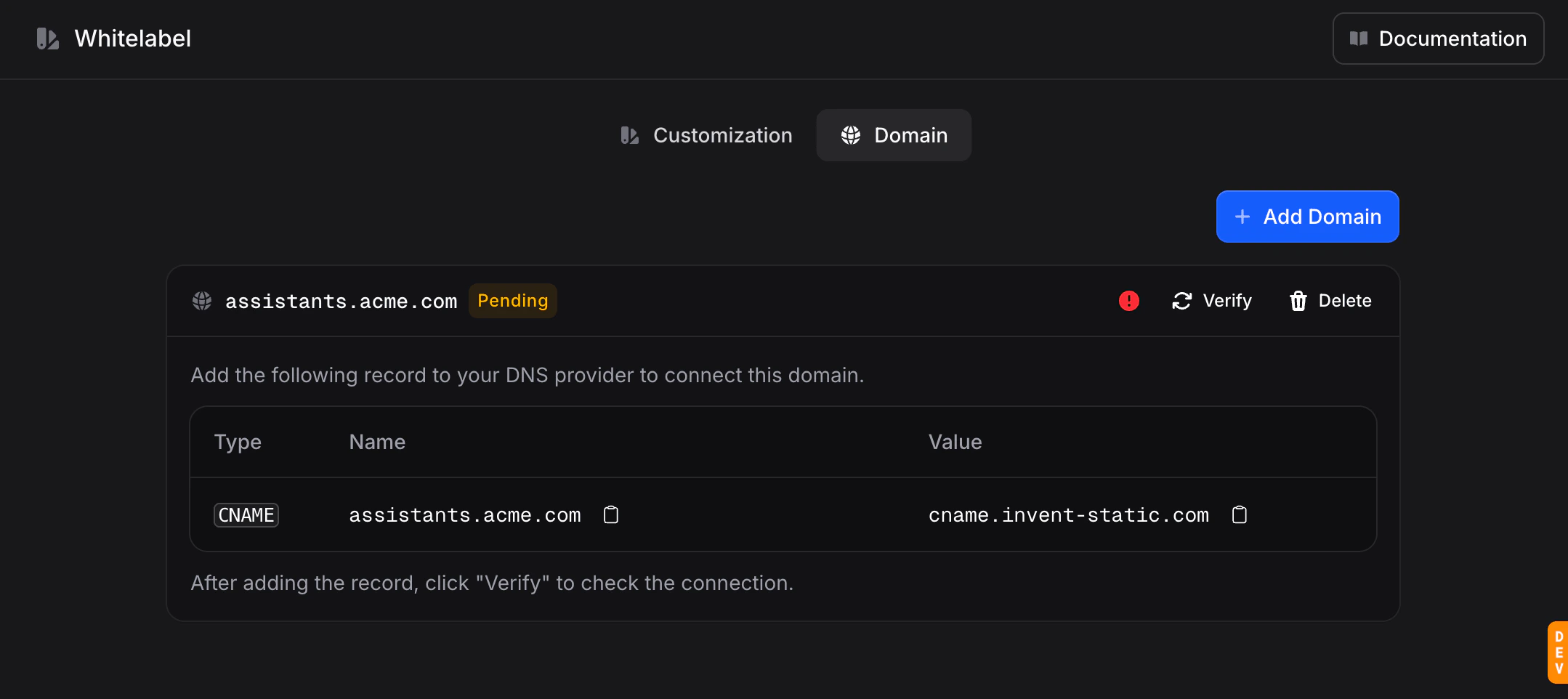Click the Pending status badge

[x=513, y=301]
